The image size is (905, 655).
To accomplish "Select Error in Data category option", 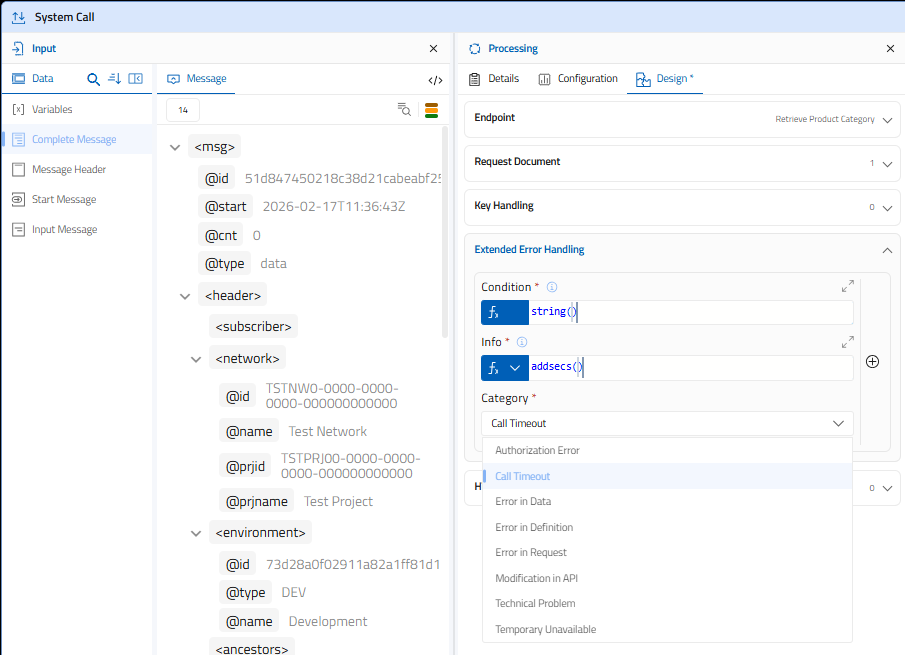I will (523, 502).
